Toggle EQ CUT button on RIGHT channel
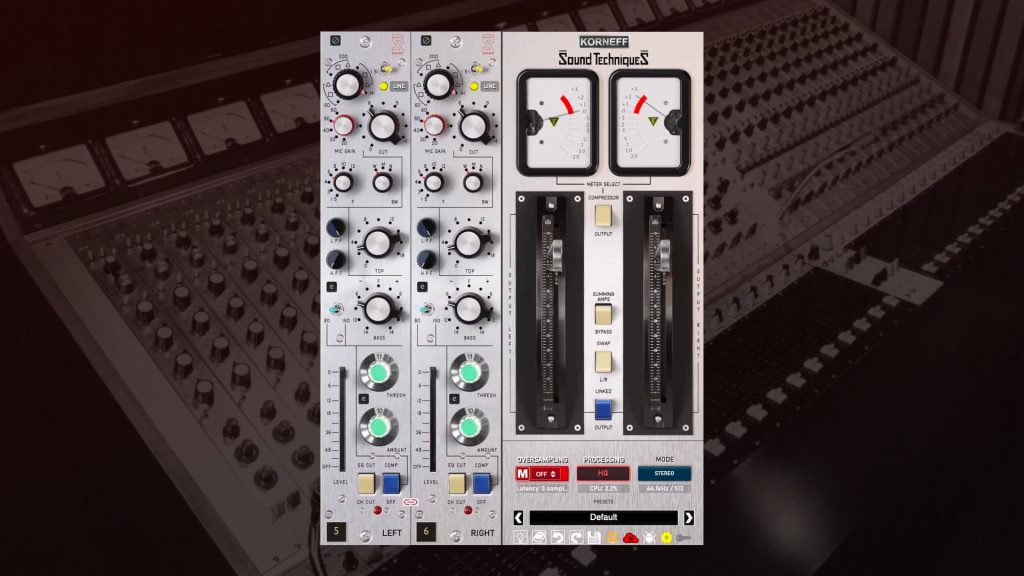Viewport: 1024px width, 576px height. [456, 484]
